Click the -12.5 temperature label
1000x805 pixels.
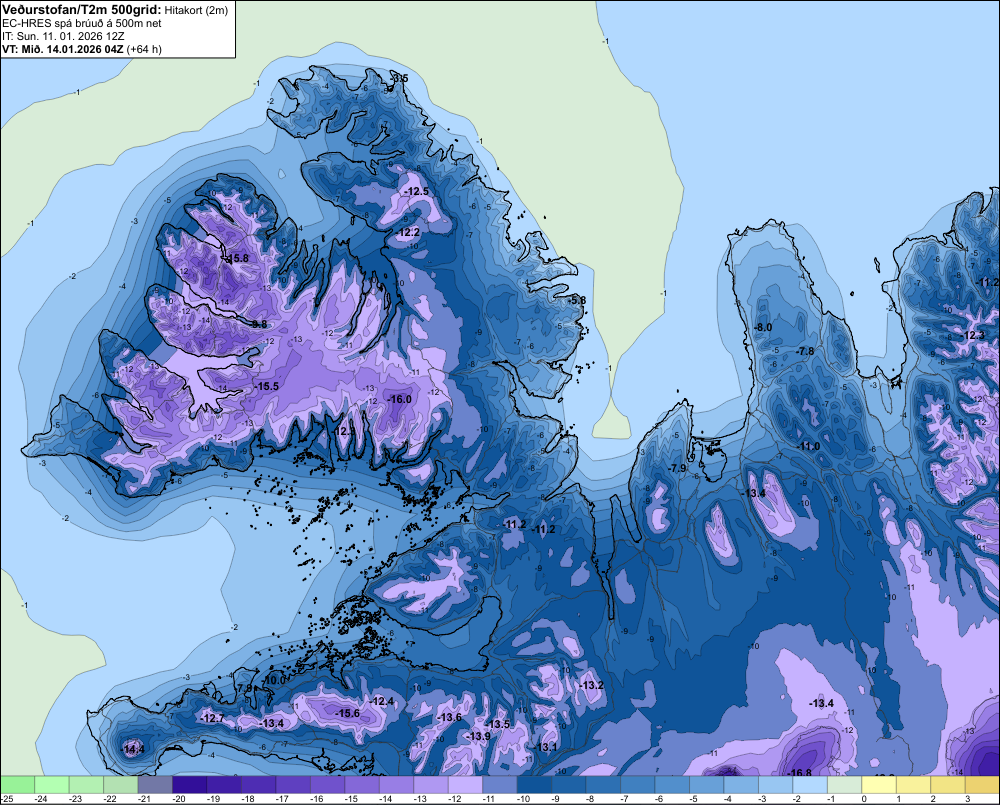point(416,191)
